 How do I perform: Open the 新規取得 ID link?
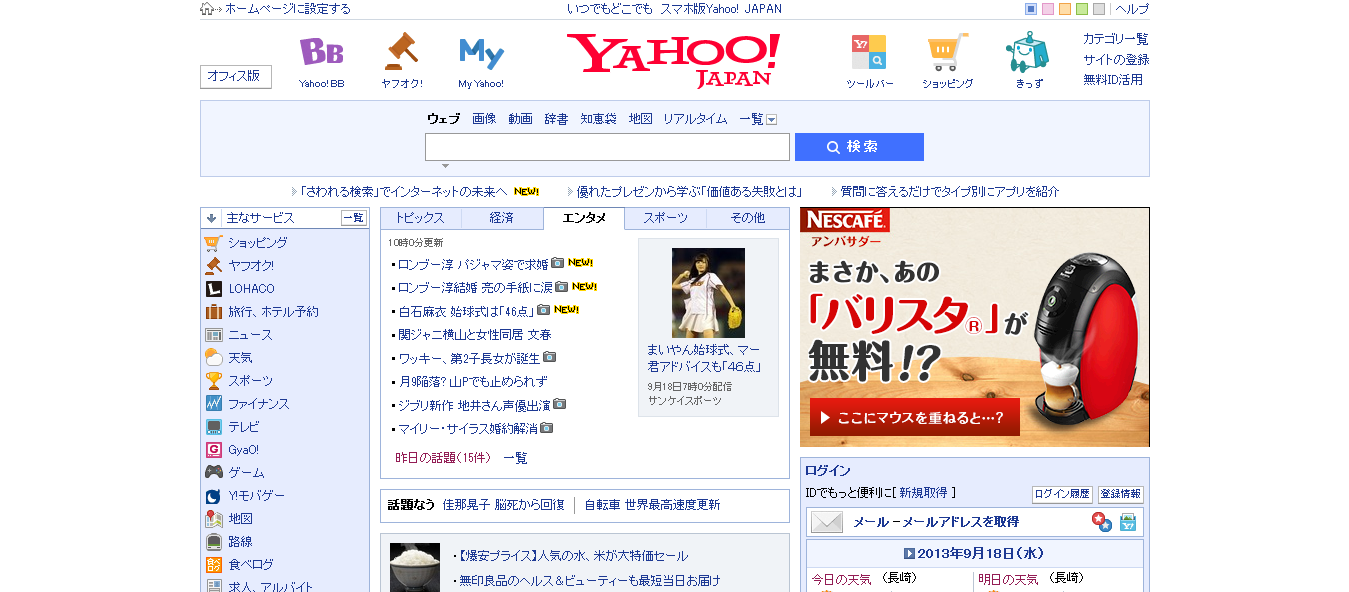tap(923, 493)
